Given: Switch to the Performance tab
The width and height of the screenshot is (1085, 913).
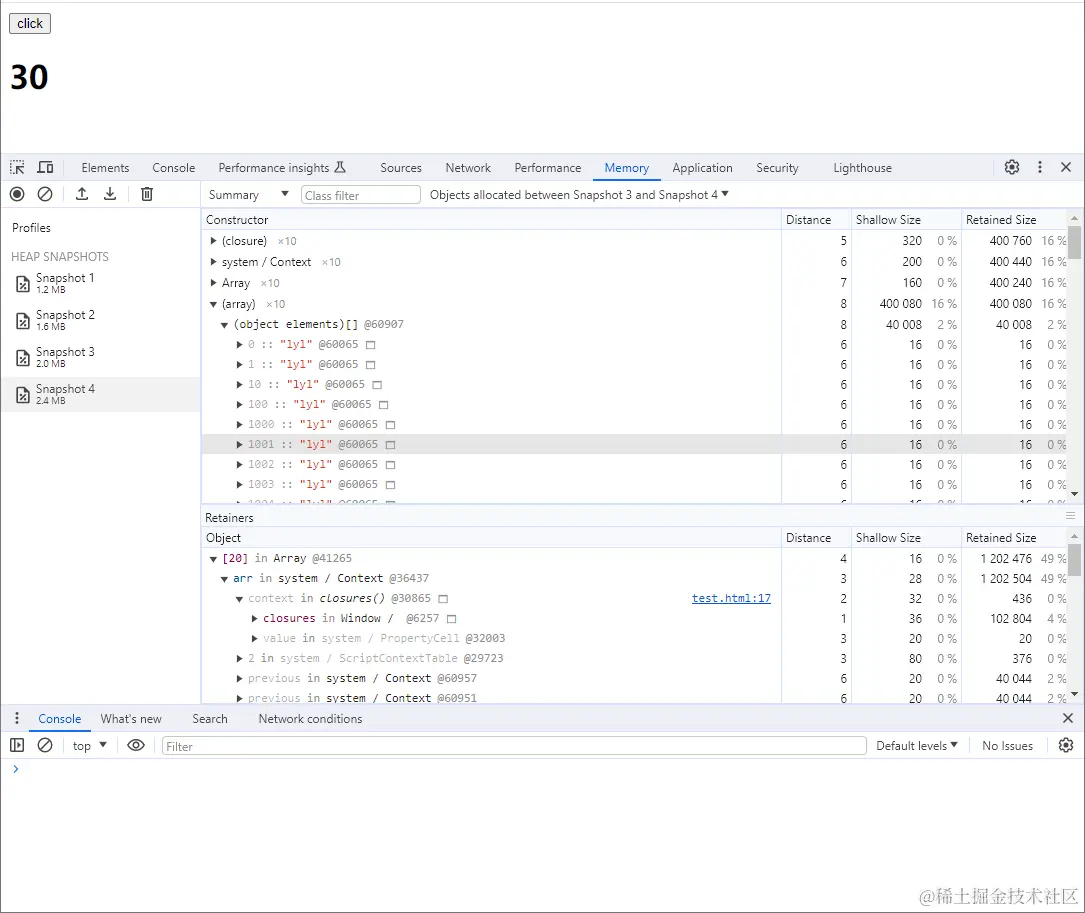Looking at the screenshot, I should click(547, 168).
